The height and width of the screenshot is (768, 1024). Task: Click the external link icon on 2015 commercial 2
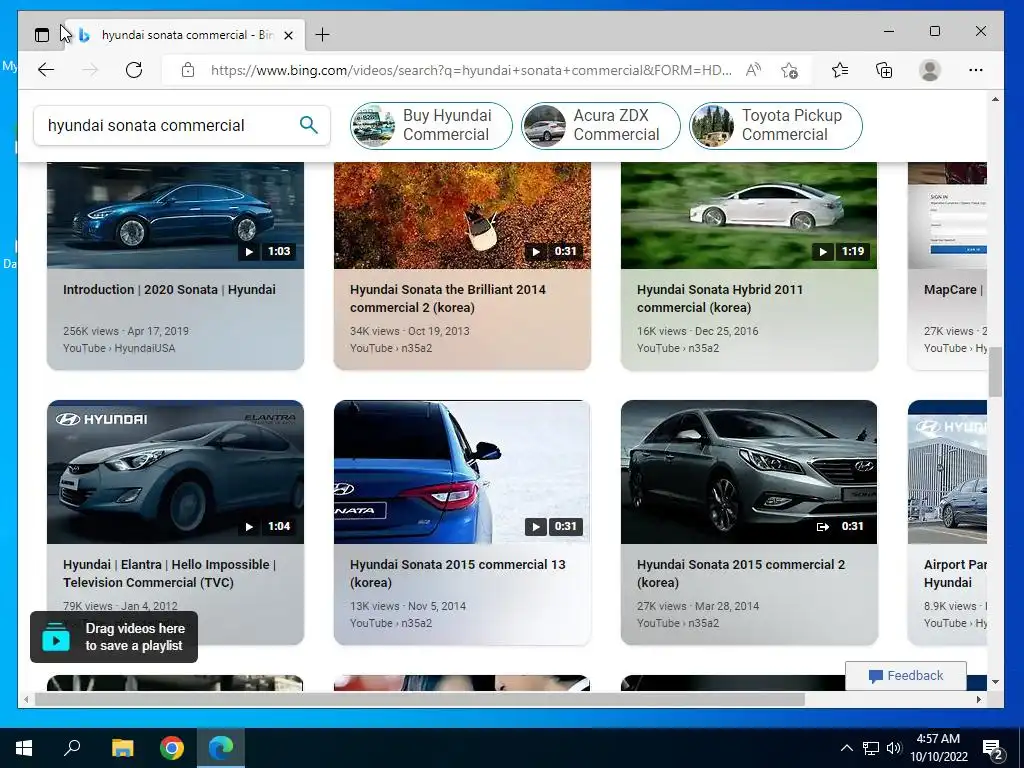[823, 526]
